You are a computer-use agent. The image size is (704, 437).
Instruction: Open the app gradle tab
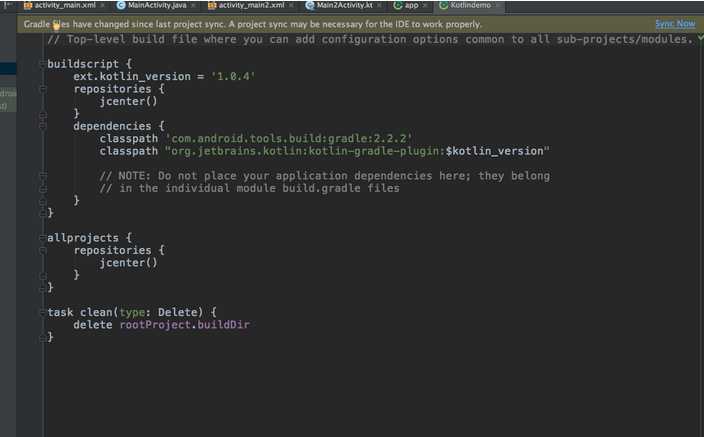(411, 5)
